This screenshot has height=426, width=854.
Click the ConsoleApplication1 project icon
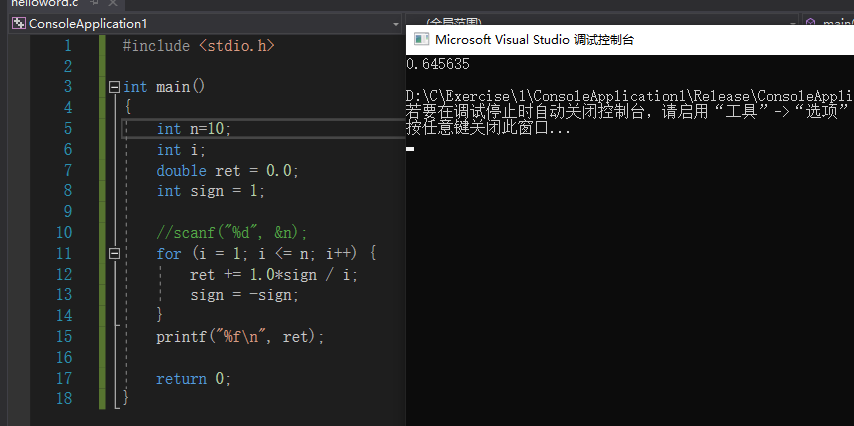pyautogui.click(x=19, y=23)
